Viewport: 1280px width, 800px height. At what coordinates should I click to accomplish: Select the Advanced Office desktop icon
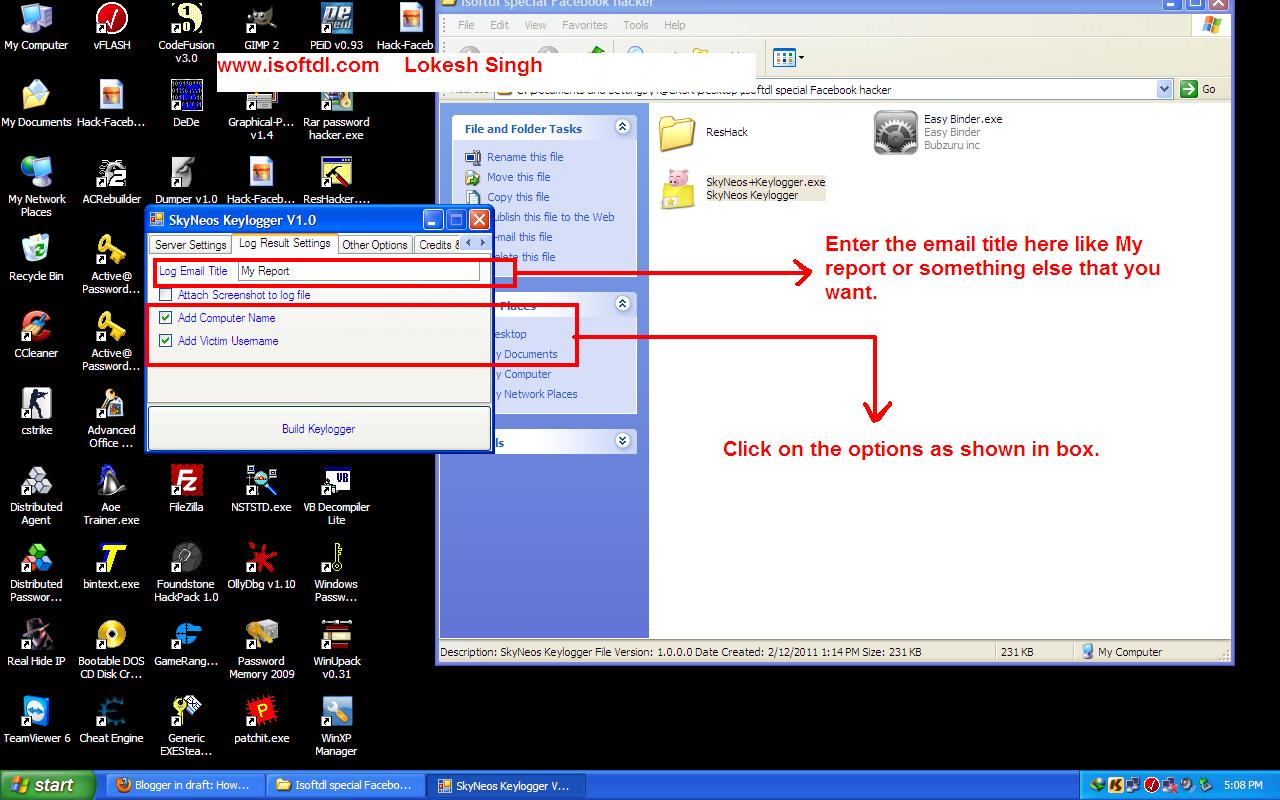(111, 418)
